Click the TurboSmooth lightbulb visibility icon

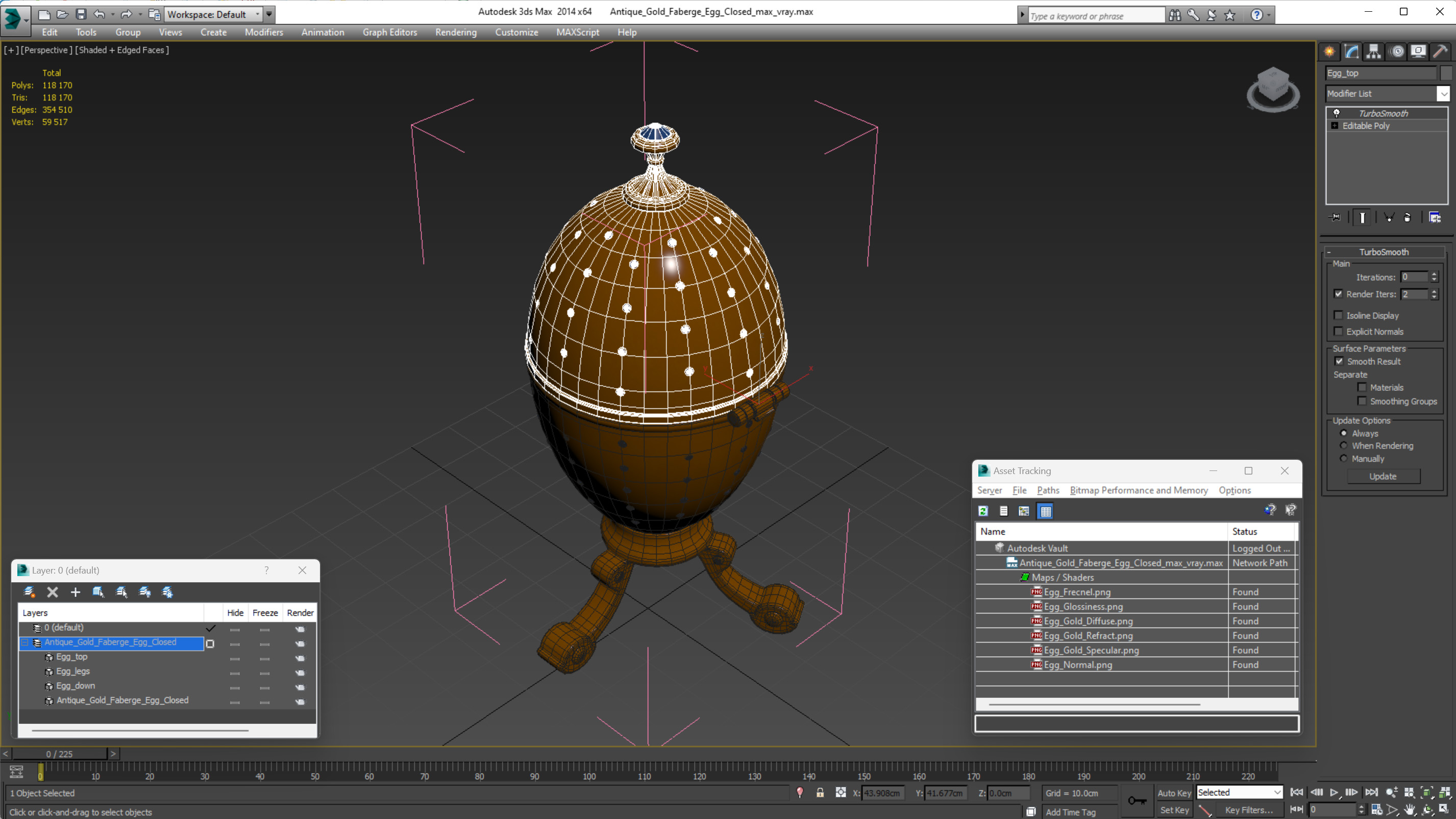(1337, 113)
